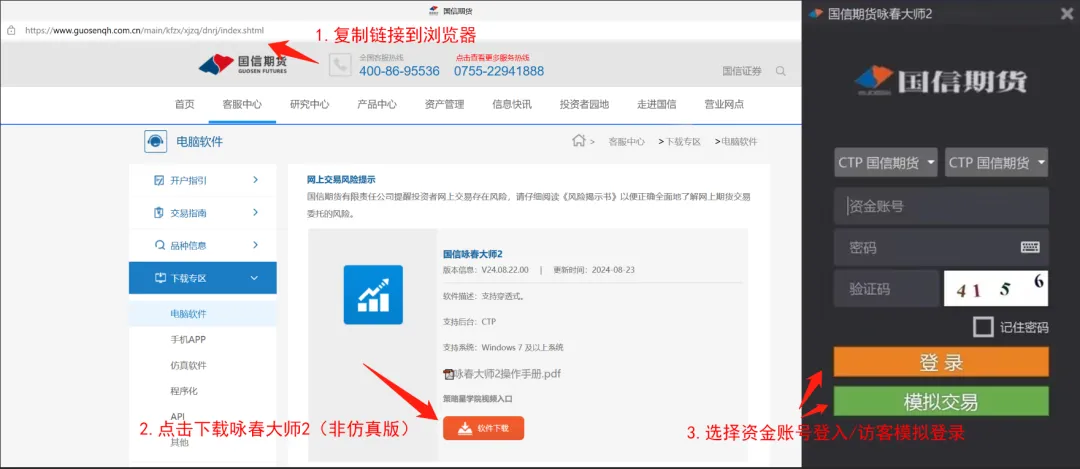The image size is (1080, 469).
Task: Select 程序化 in the sidebar submenu
Action: [184, 390]
